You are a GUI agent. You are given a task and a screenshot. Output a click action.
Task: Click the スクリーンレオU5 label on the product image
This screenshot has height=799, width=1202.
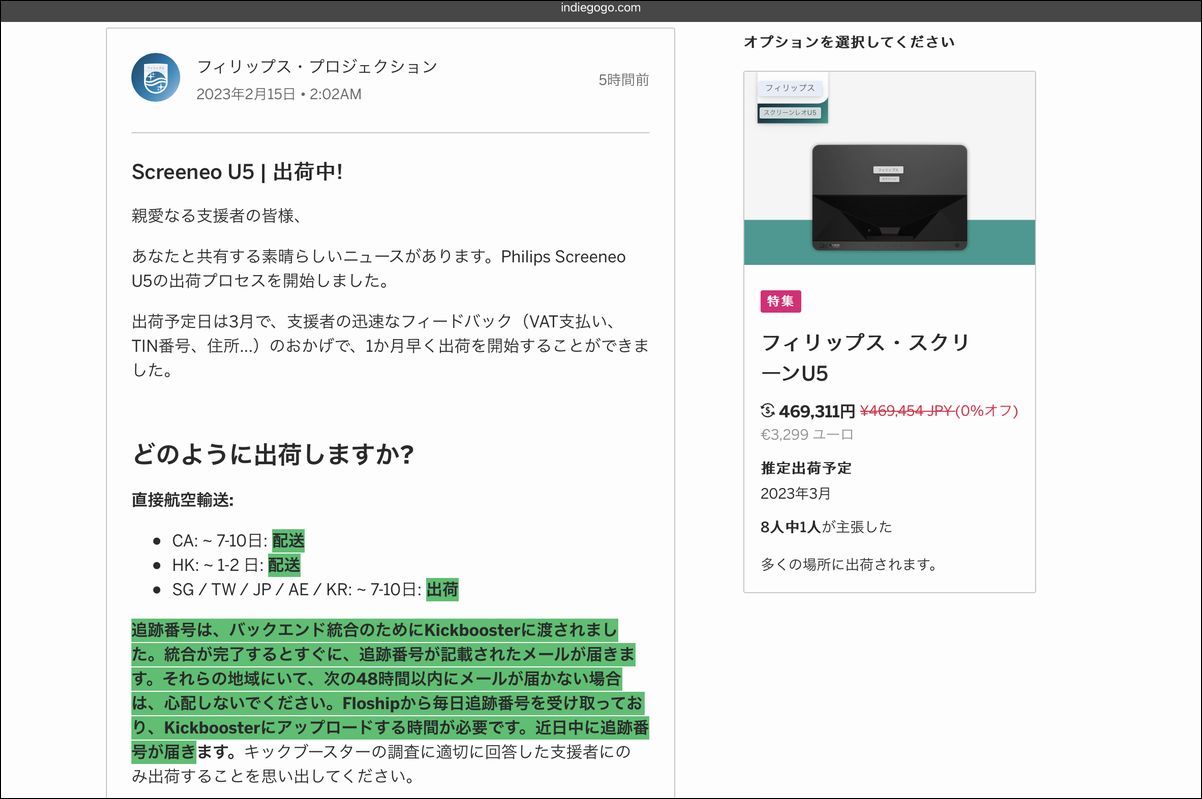pos(790,113)
